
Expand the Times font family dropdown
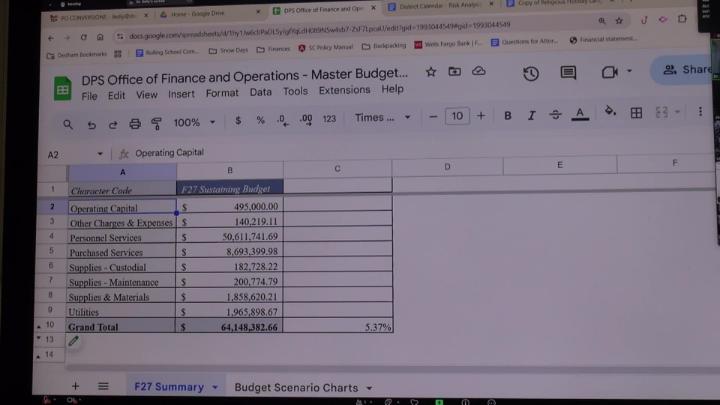pos(383,118)
